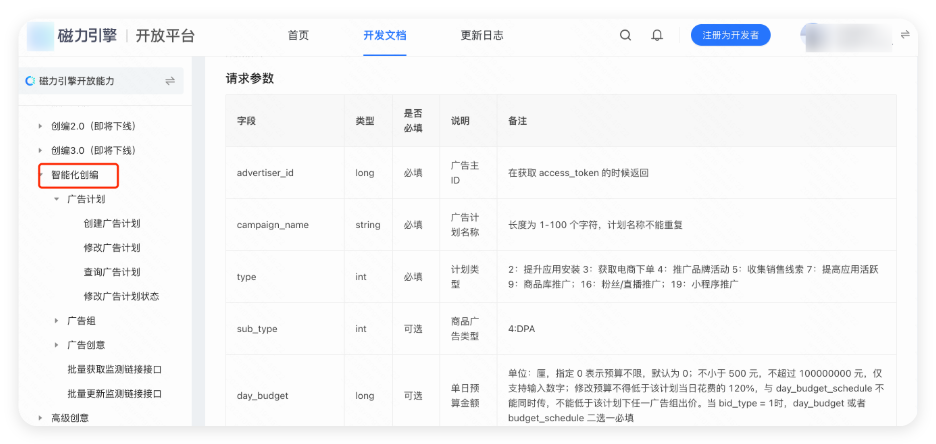
Task: Click the 广告主ID description cell
Action: pos(468,173)
